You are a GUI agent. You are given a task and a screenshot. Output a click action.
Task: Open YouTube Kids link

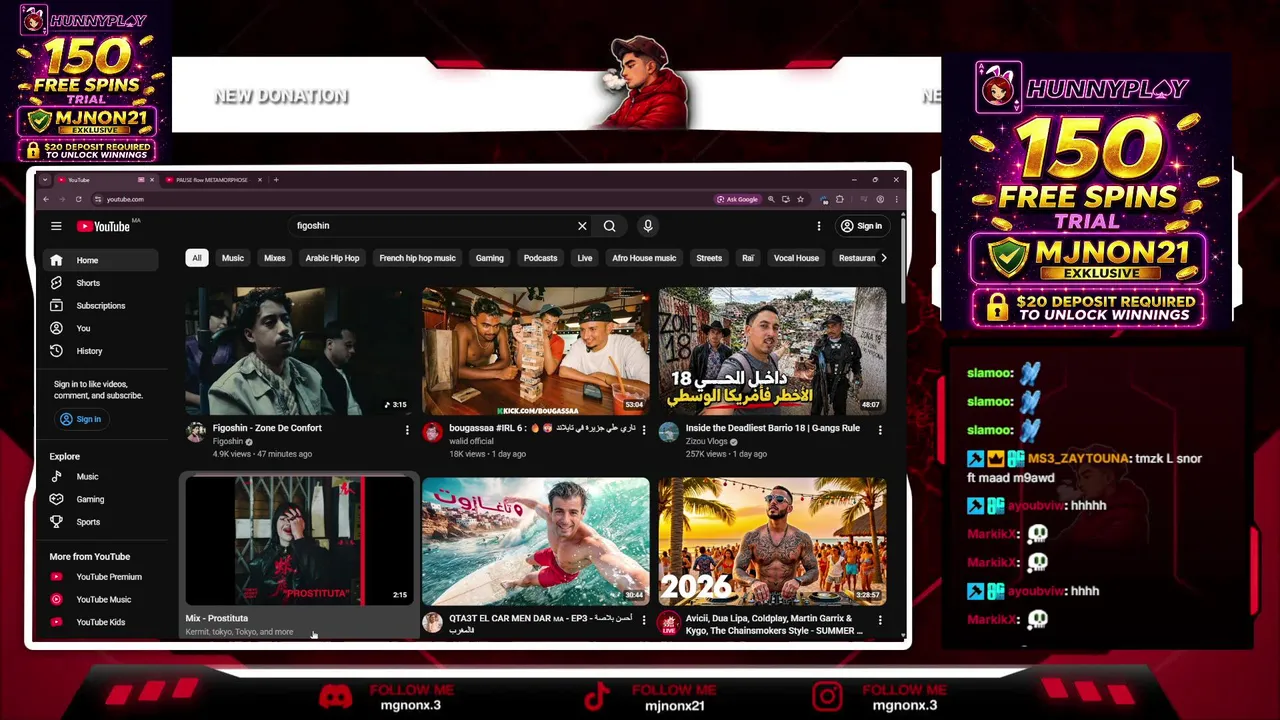[x=100, y=622]
